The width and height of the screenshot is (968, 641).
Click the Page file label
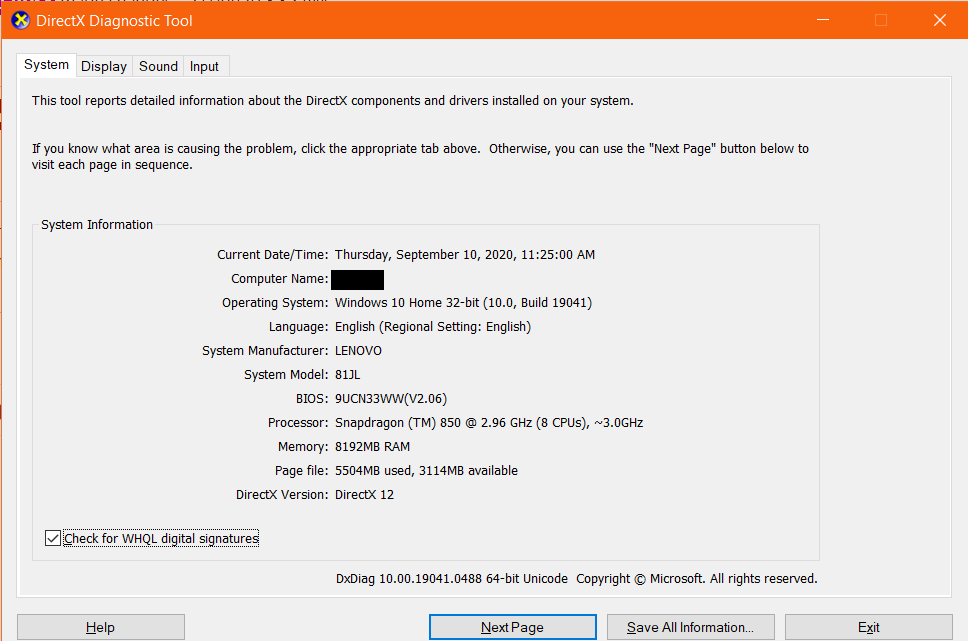(301, 471)
